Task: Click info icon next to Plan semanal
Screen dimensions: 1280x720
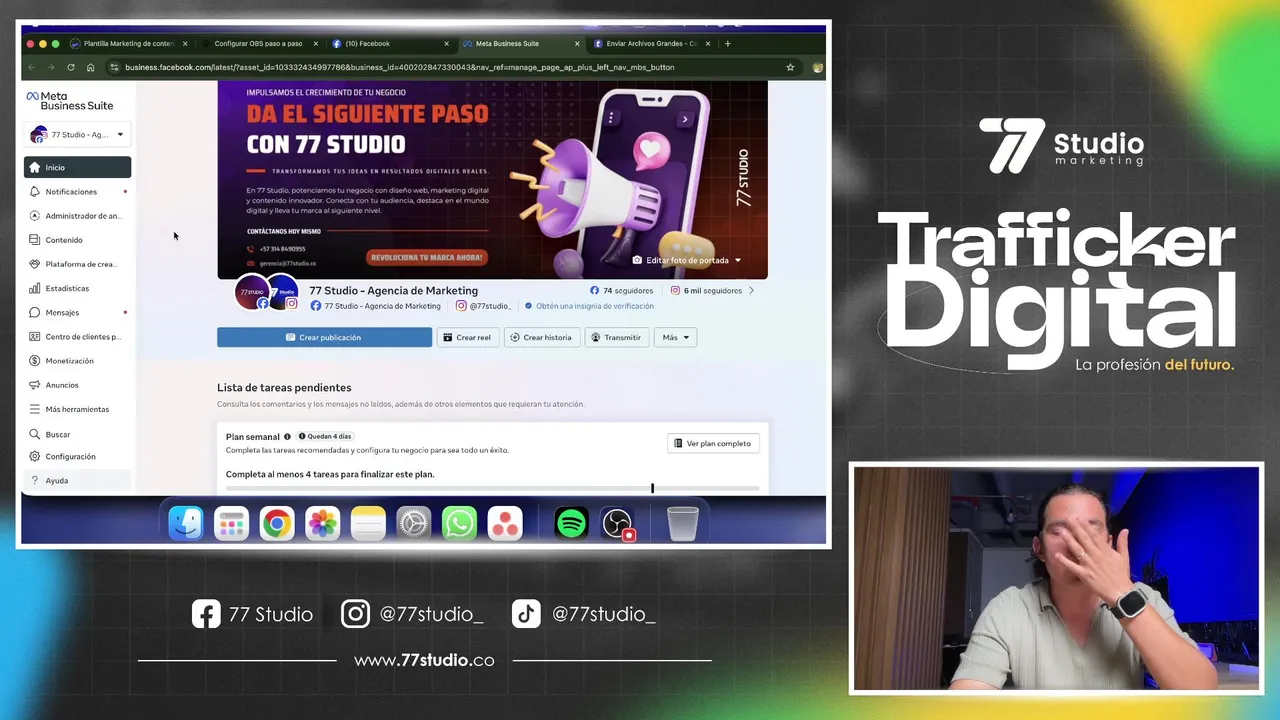Action: coord(287,437)
